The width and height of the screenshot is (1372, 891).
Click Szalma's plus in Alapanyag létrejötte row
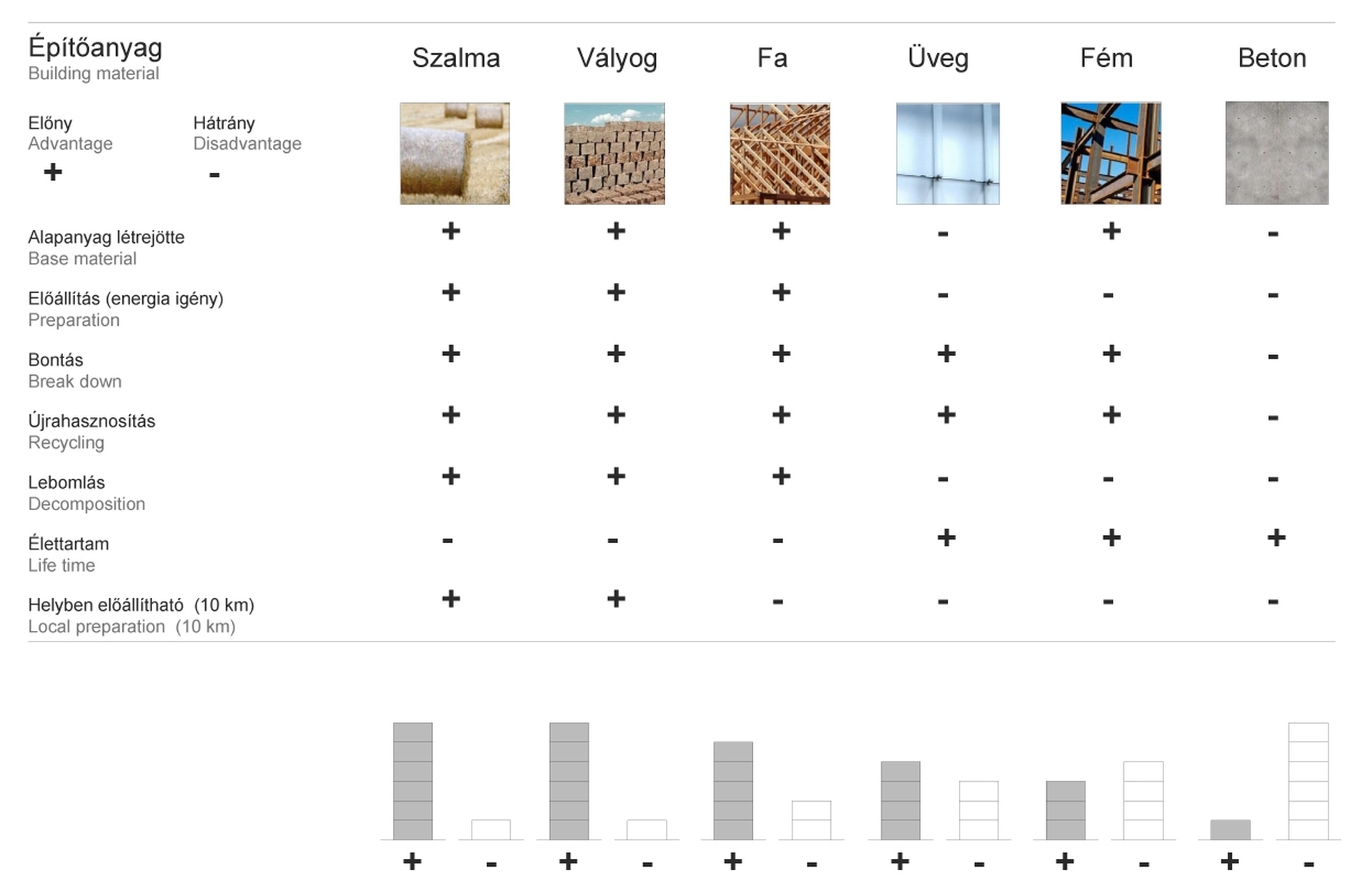[x=451, y=231]
